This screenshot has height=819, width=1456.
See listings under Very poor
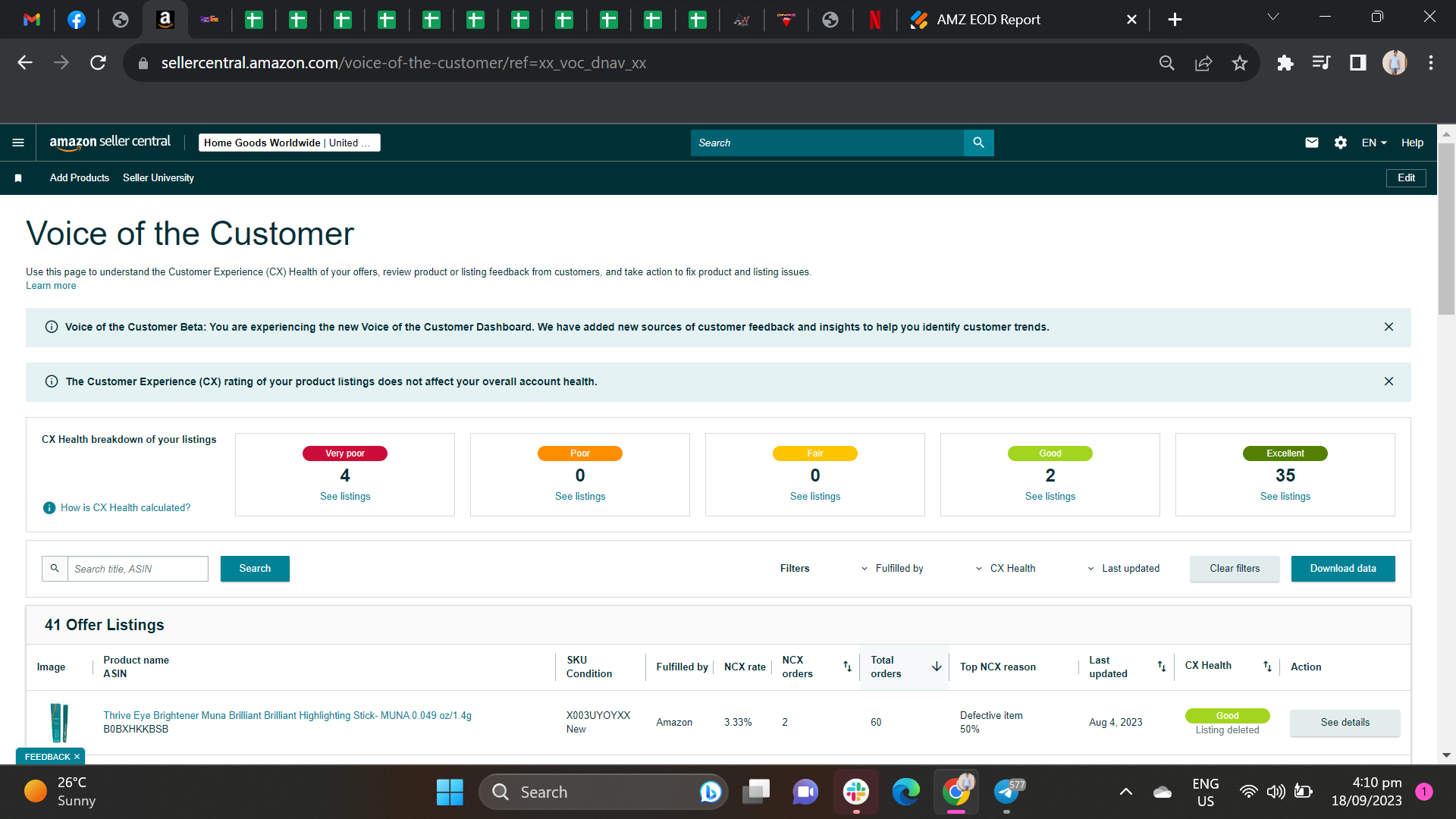pos(345,497)
